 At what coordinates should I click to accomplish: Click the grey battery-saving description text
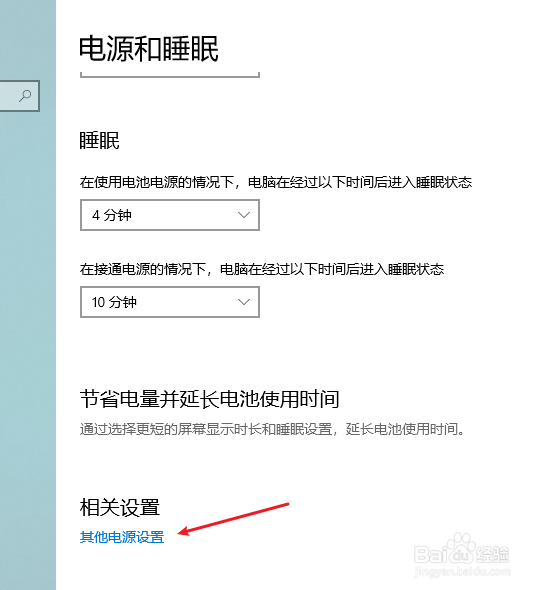[272, 429]
